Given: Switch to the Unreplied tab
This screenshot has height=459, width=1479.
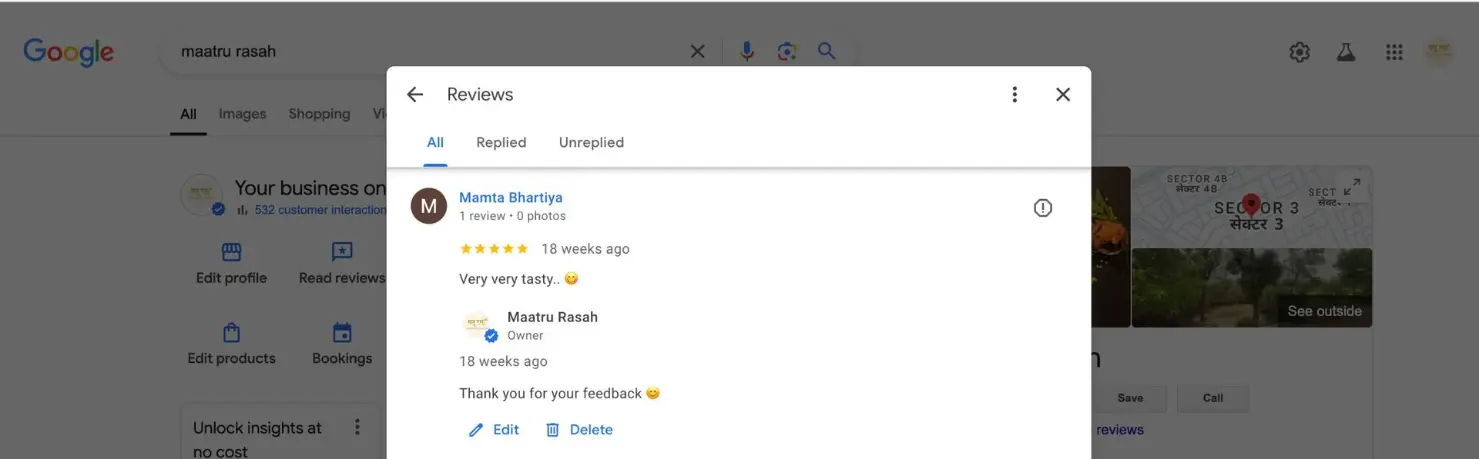Looking at the screenshot, I should (591, 143).
